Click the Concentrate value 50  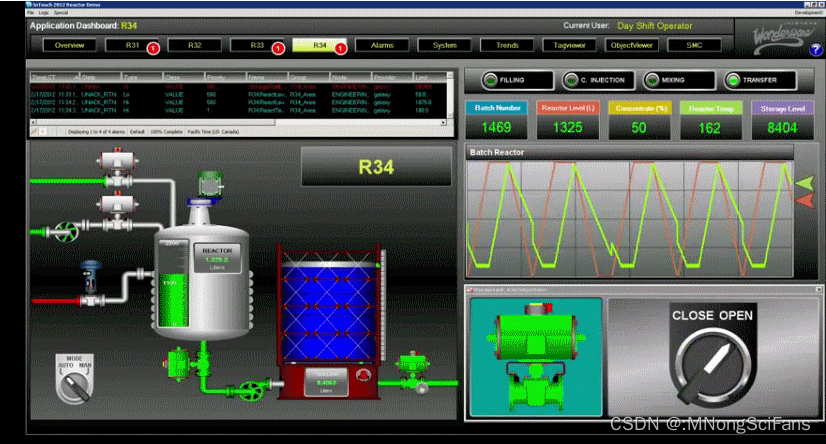(x=638, y=127)
